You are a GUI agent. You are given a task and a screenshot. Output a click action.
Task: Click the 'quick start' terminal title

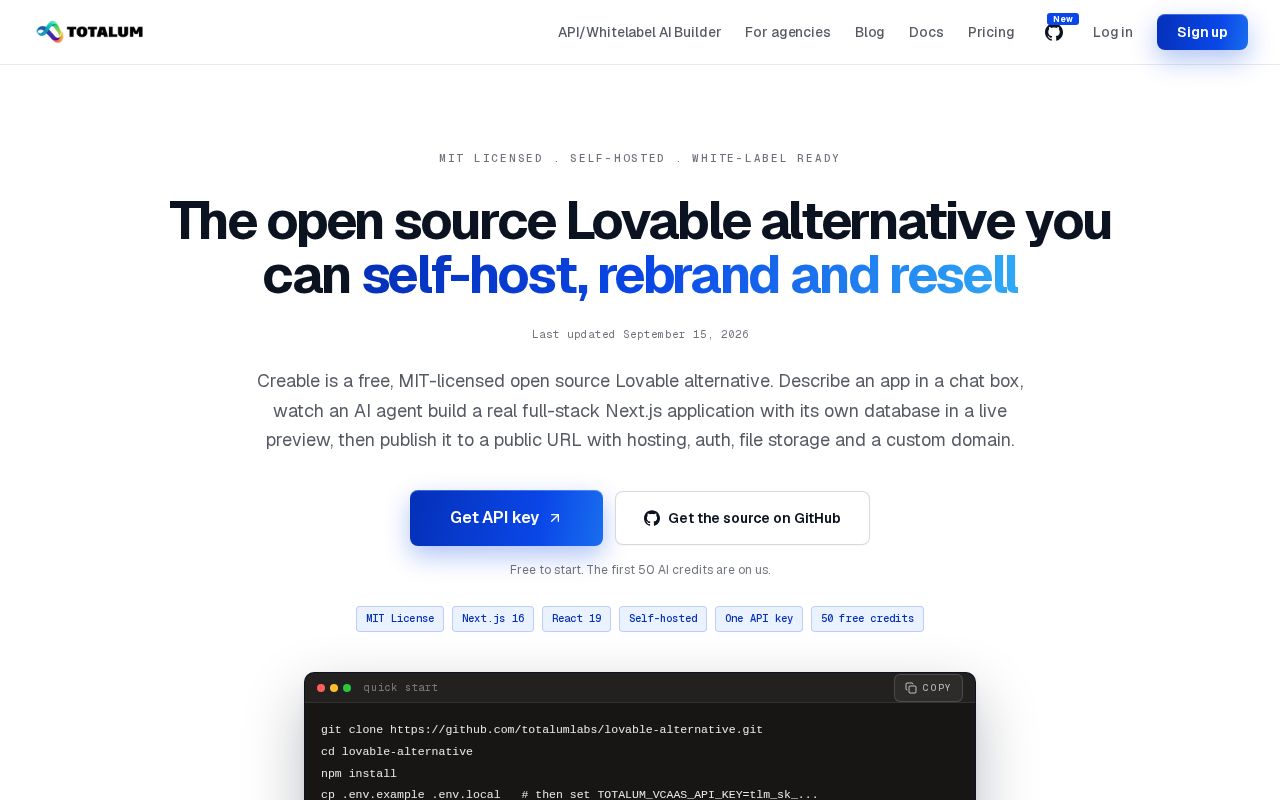(400, 688)
